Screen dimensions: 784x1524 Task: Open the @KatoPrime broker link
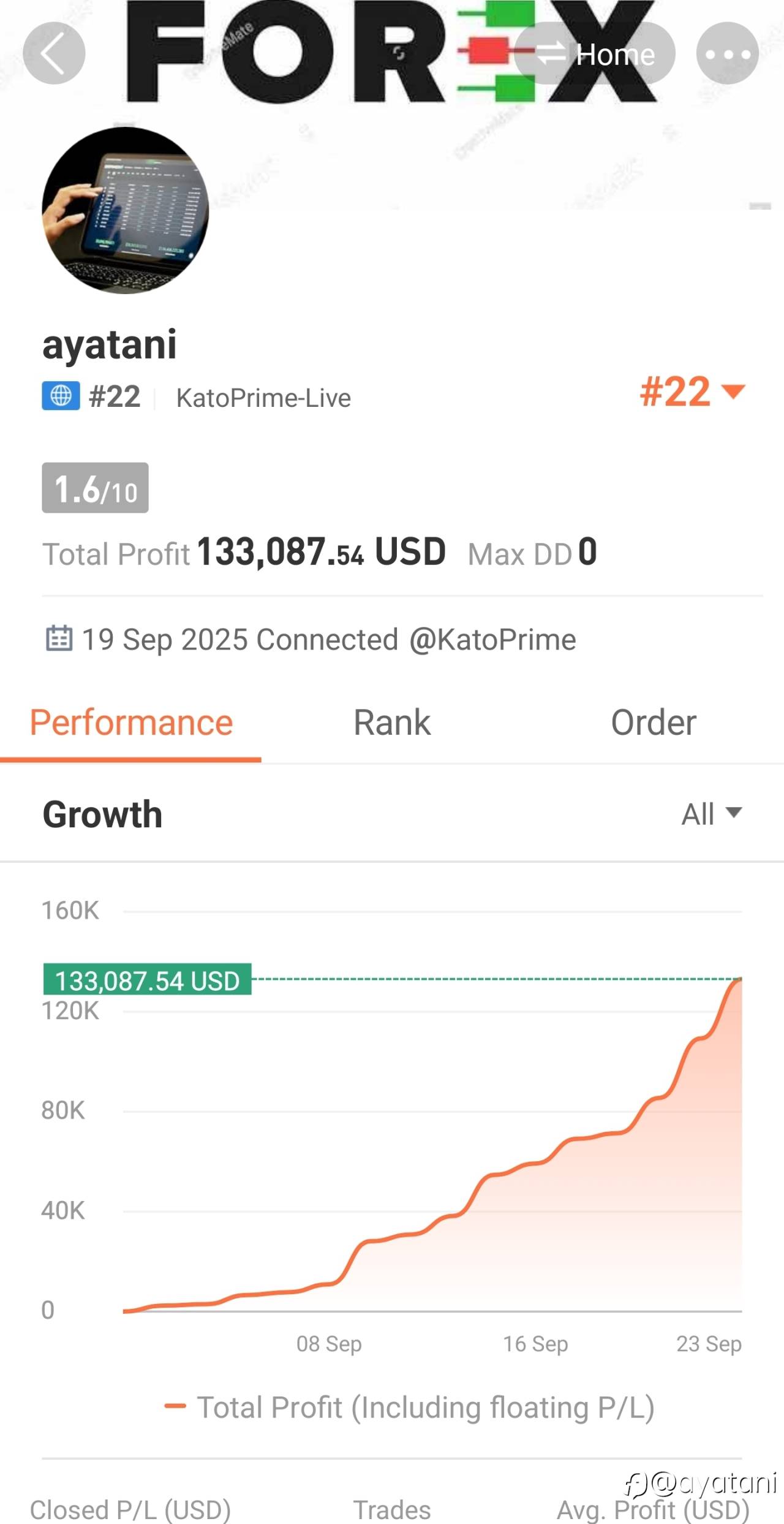click(x=493, y=640)
